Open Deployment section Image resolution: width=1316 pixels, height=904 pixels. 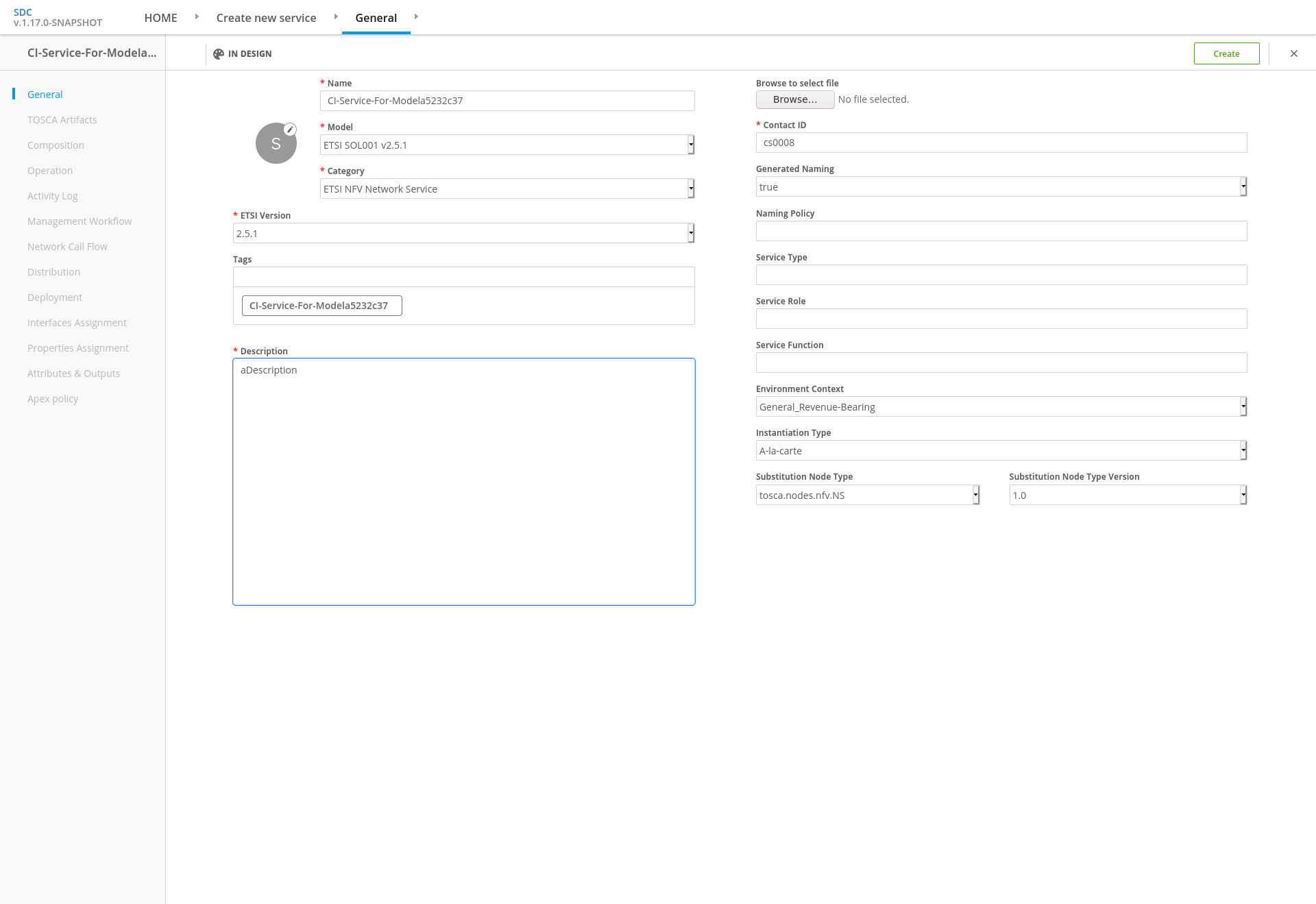coord(55,297)
